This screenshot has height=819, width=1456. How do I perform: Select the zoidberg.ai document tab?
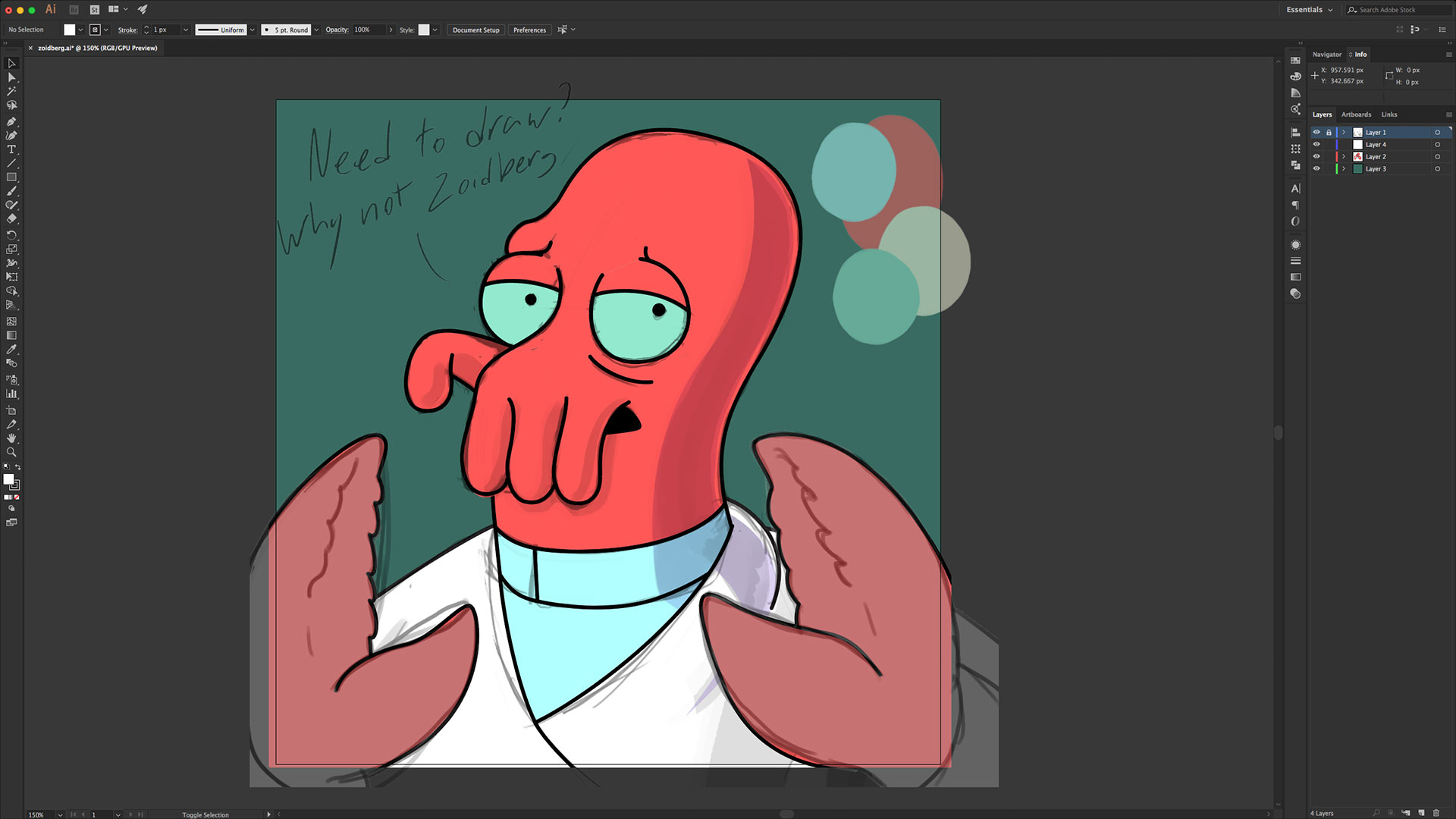click(98, 48)
